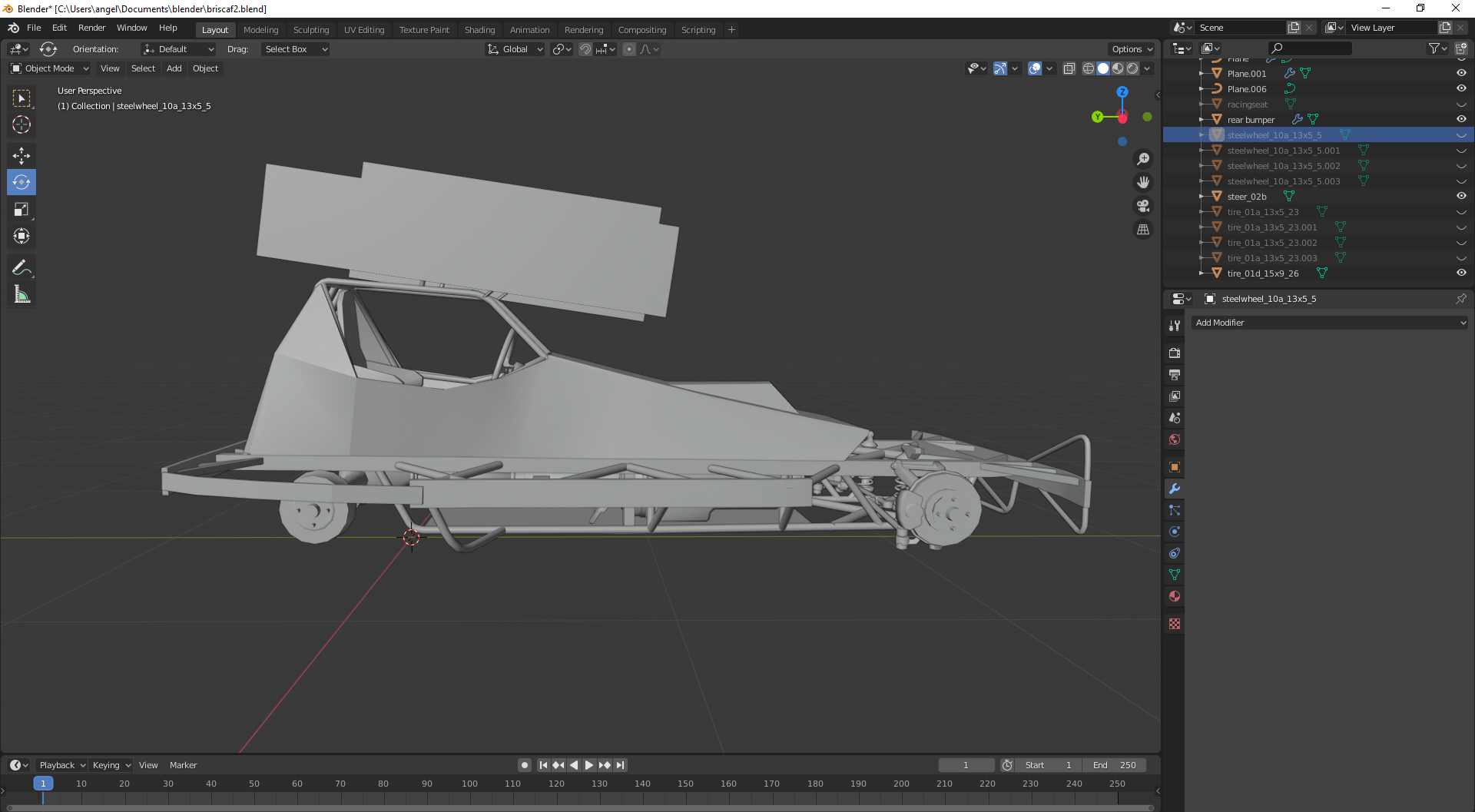Open the World properties tab

1175,439
